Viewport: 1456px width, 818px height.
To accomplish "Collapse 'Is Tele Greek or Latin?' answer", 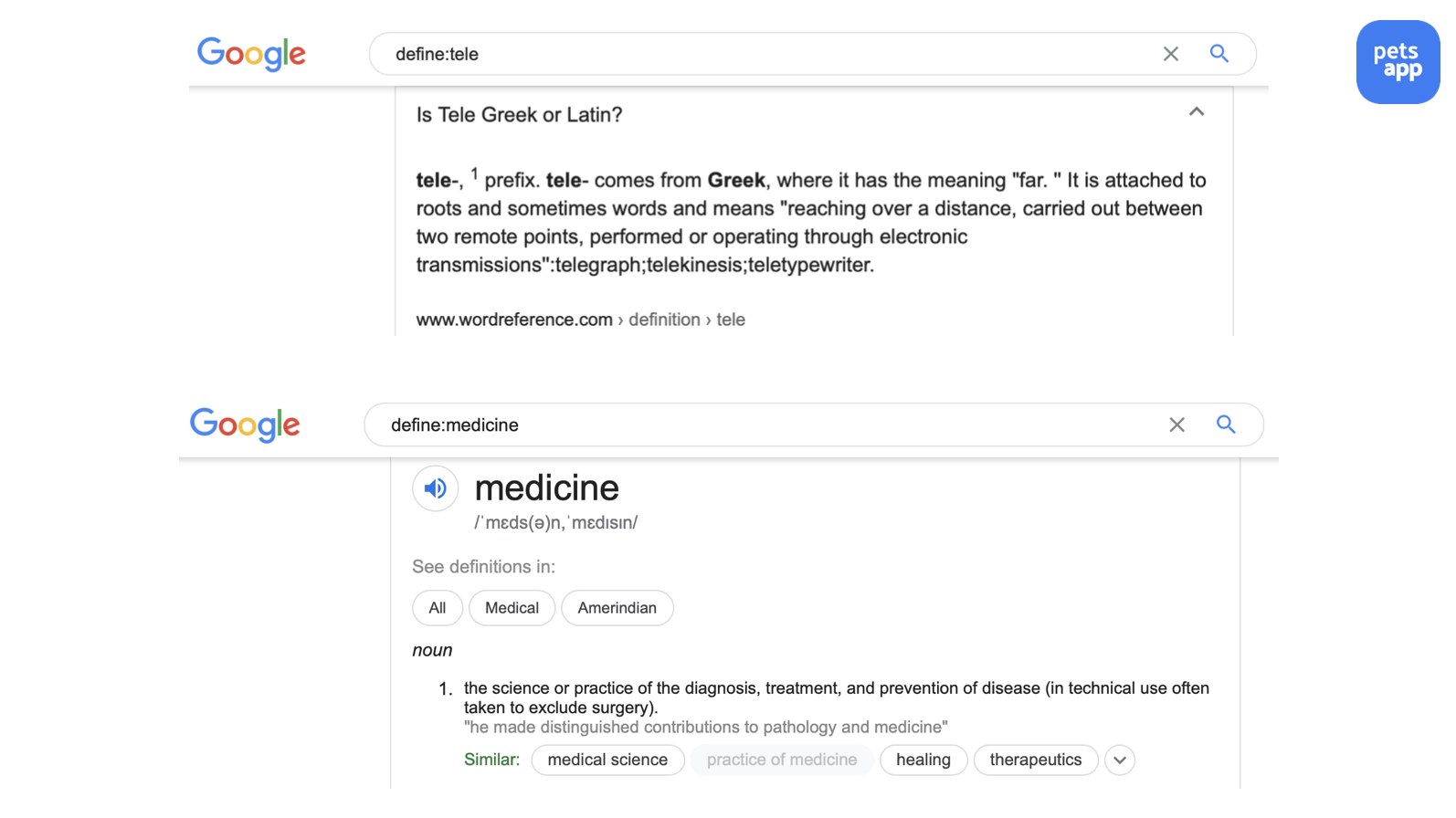I will pyautogui.click(x=1196, y=112).
